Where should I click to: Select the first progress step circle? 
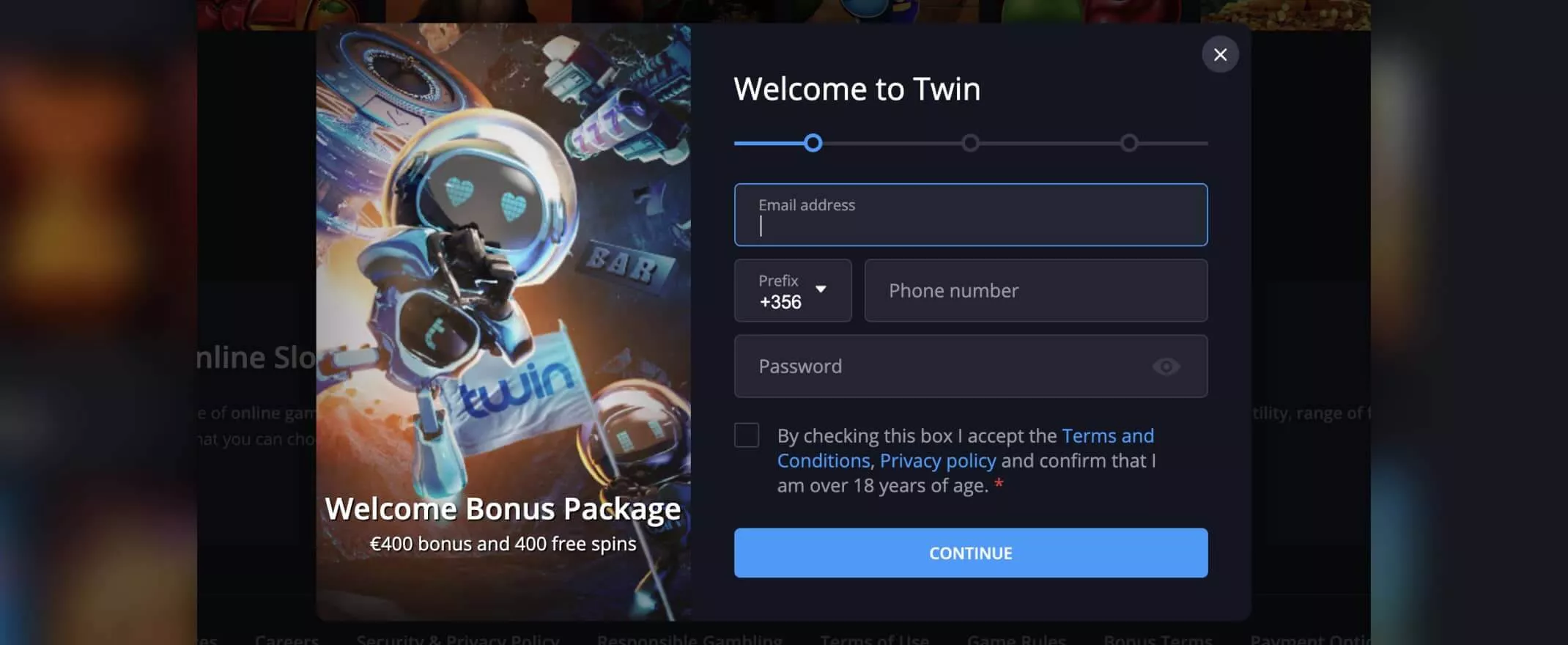tap(813, 143)
